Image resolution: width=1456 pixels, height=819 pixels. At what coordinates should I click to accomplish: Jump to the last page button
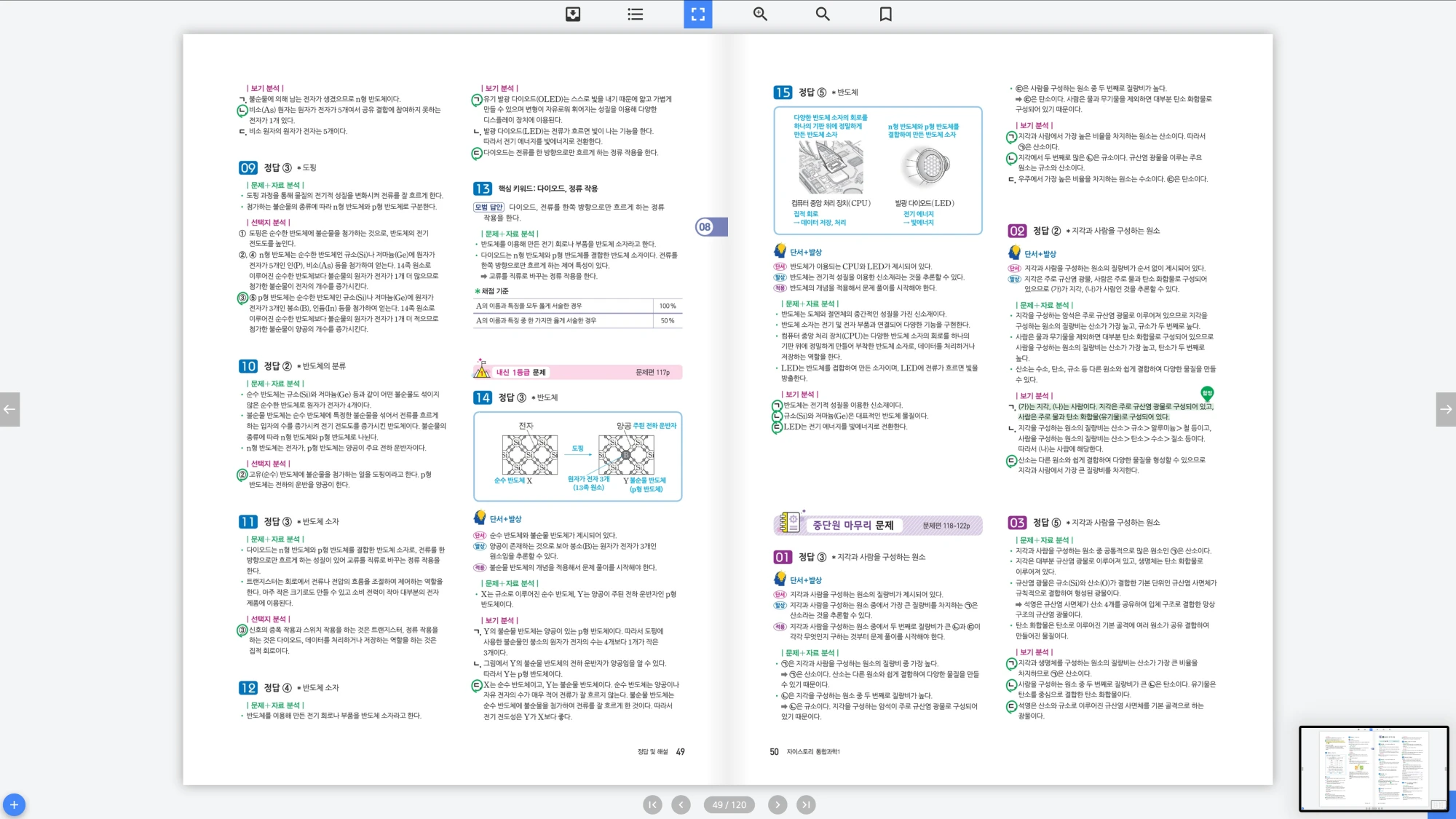(805, 804)
